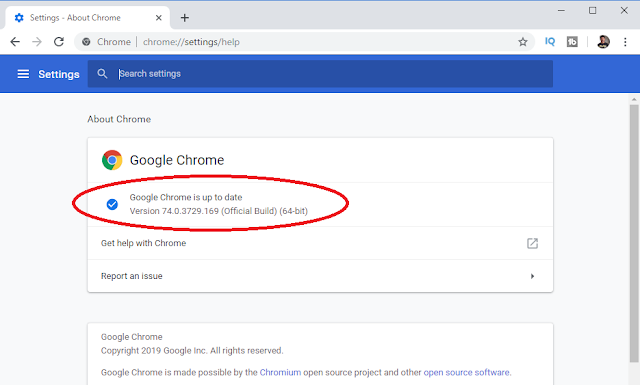This screenshot has height=385, width=640.
Task: Click the page vertical scrollbar
Action: [634, 234]
